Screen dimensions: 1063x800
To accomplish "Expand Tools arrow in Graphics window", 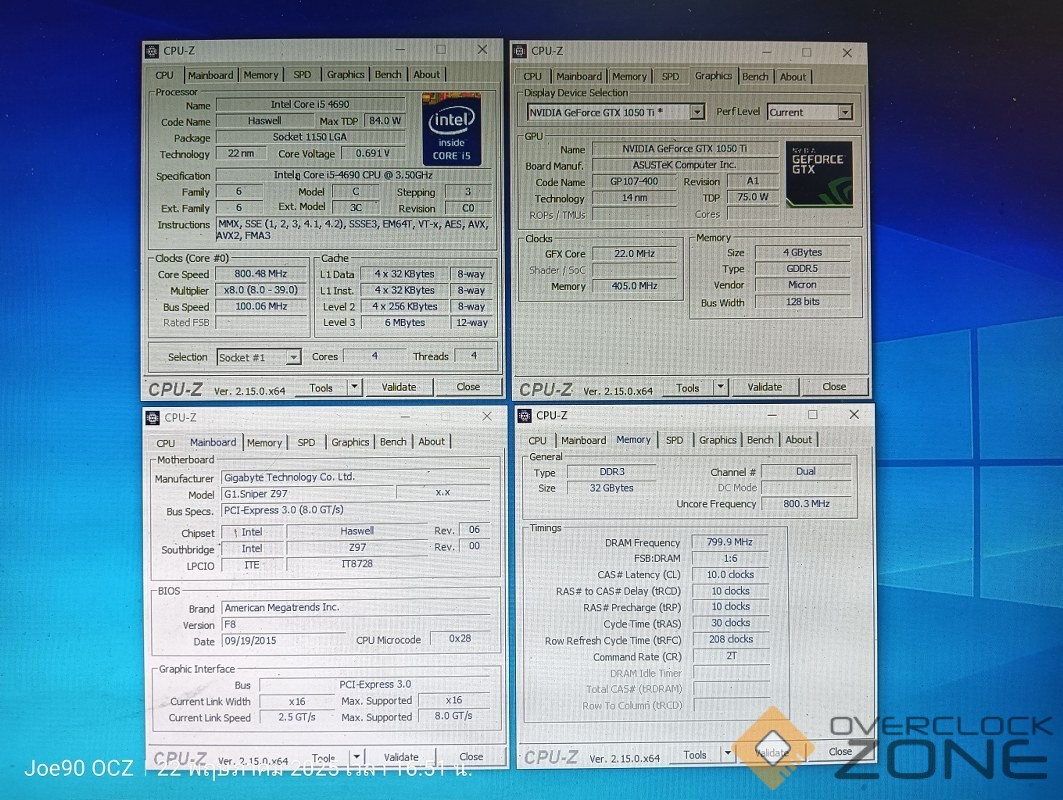I will [x=721, y=387].
